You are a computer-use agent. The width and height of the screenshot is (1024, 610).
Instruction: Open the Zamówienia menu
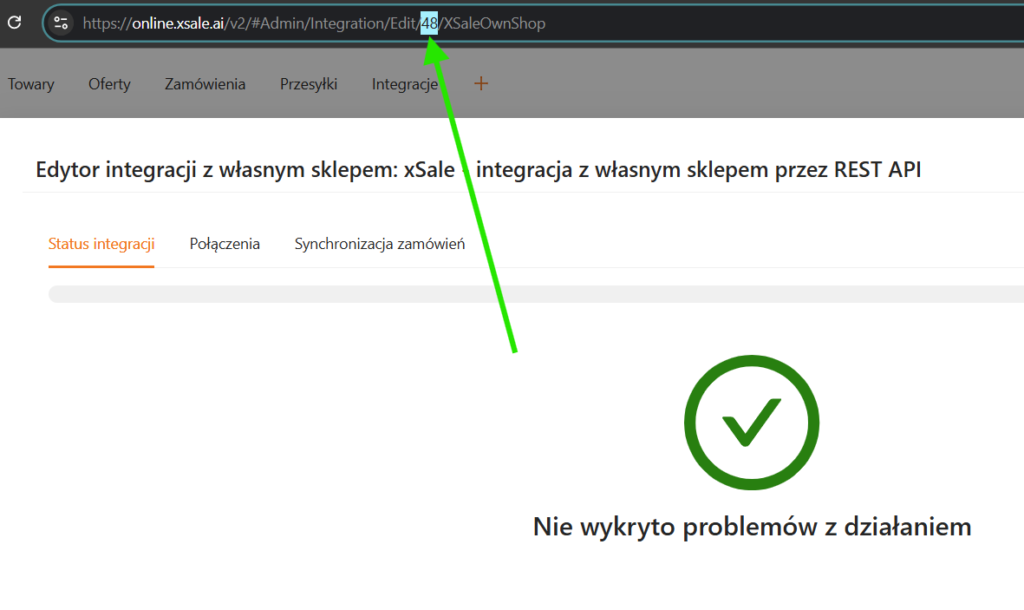(205, 84)
